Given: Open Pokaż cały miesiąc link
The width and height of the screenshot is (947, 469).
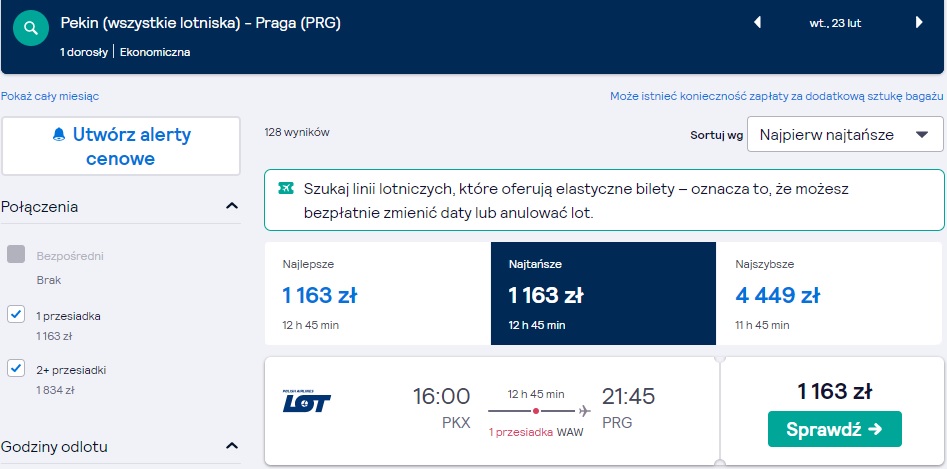Looking at the screenshot, I should (50, 96).
